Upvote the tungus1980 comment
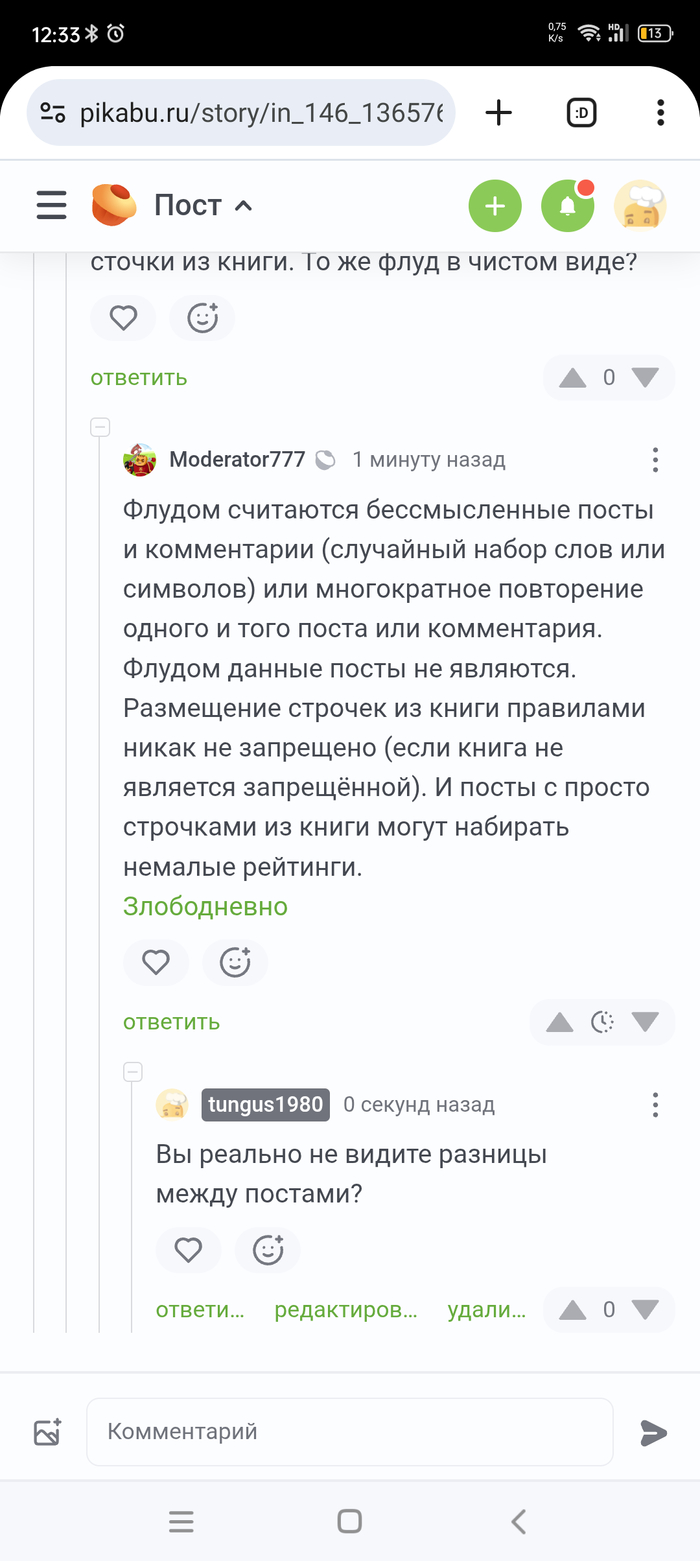 point(572,1309)
